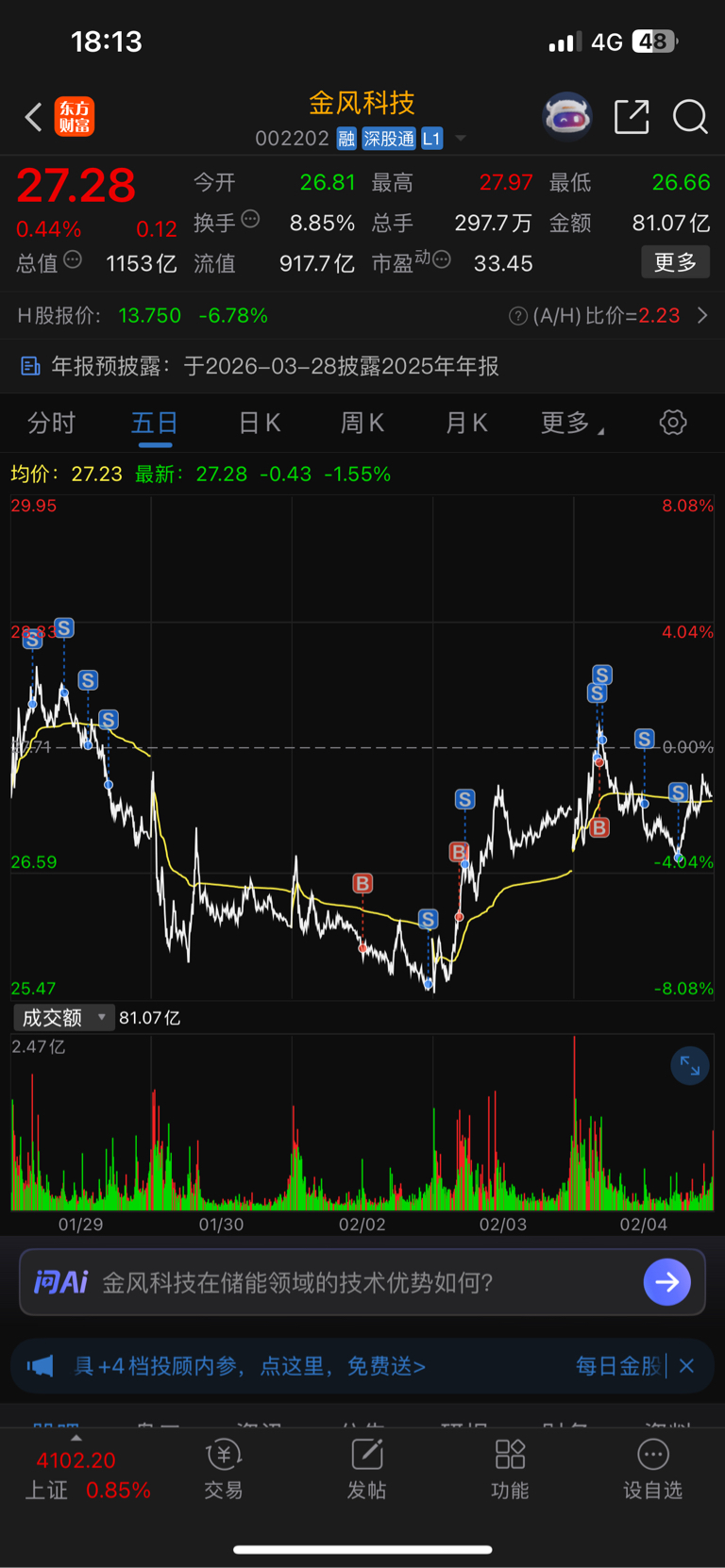Image resolution: width=725 pixels, height=1568 pixels.
Task: Open the 东方财富 logo icon
Action: 75,117
